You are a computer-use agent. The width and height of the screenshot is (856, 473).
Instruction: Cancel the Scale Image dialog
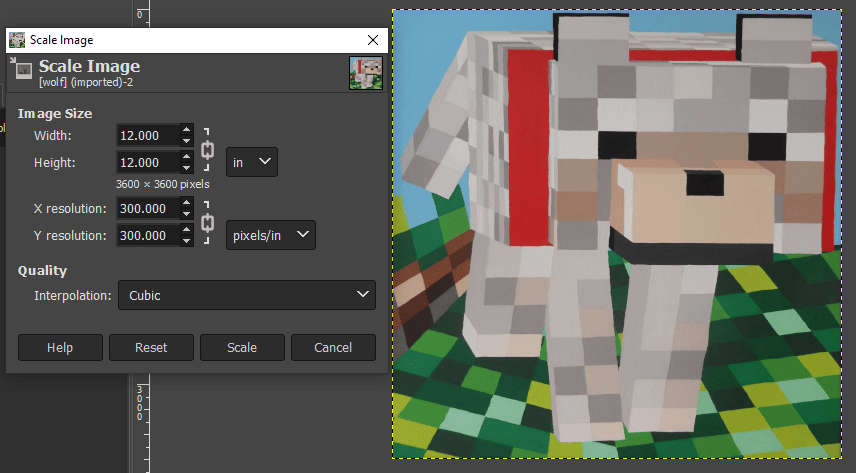pos(333,347)
